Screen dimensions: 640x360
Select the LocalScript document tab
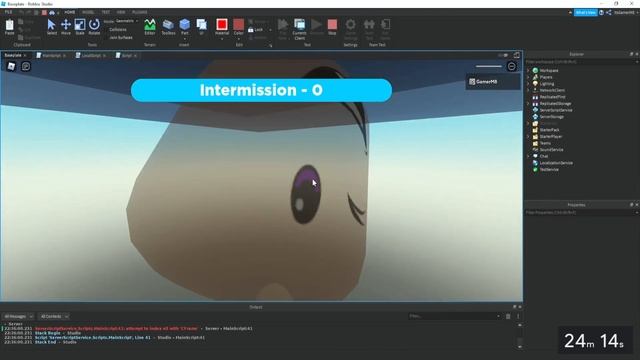(x=91, y=56)
